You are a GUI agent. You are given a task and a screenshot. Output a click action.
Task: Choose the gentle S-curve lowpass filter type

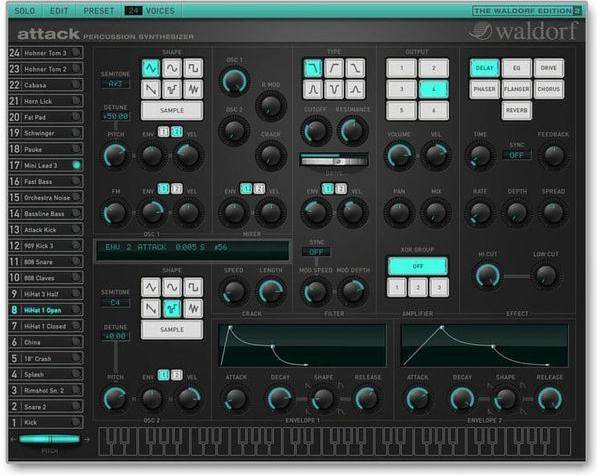[x=356, y=68]
